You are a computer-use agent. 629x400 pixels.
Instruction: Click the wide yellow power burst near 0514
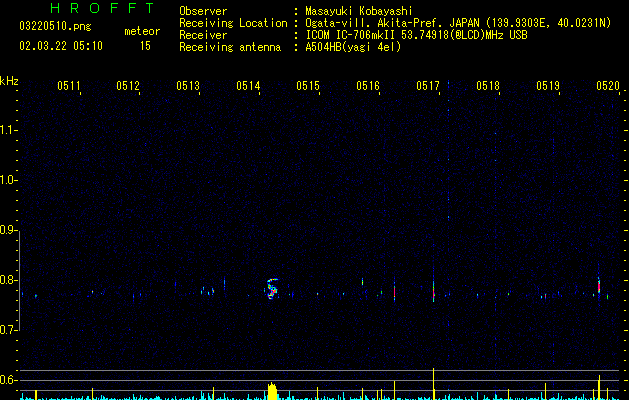(x=272, y=391)
